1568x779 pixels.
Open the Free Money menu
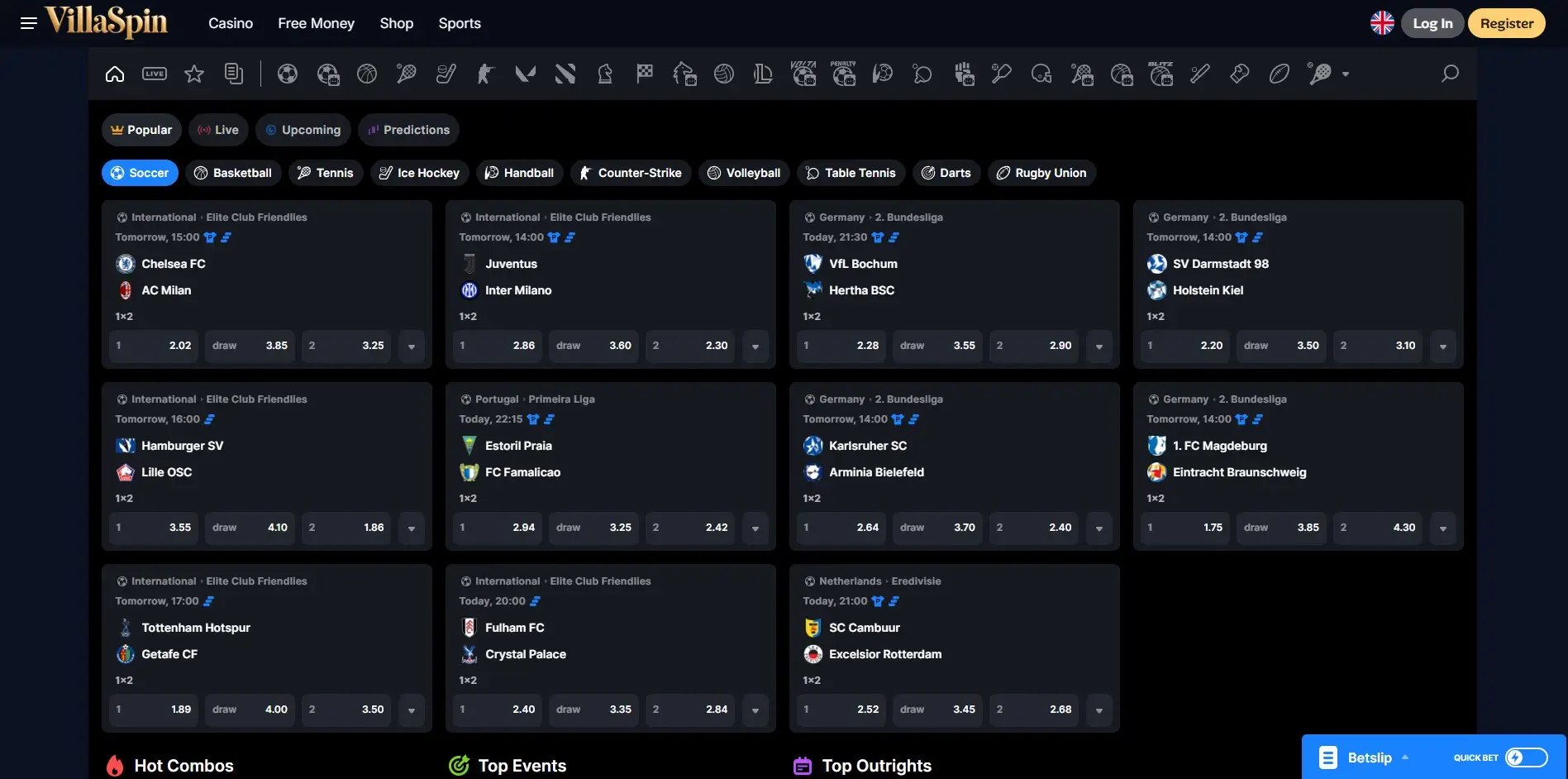[x=316, y=23]
